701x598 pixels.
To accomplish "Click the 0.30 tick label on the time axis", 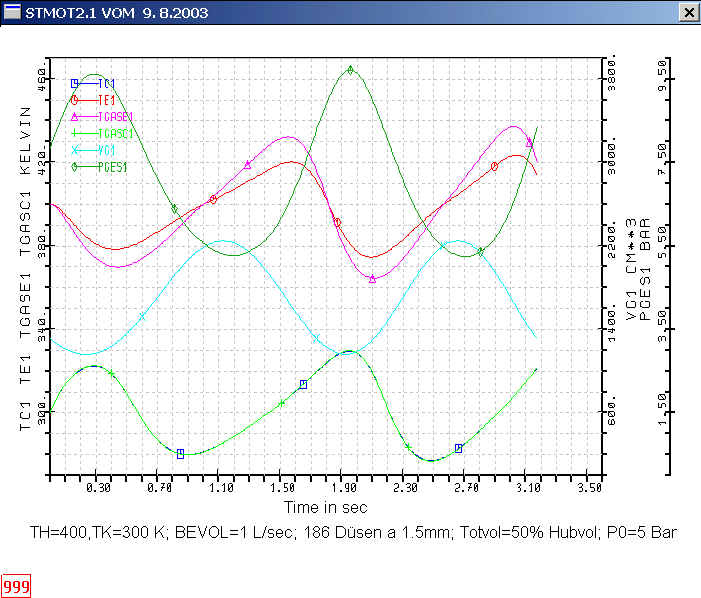I will tap(98, 489).
